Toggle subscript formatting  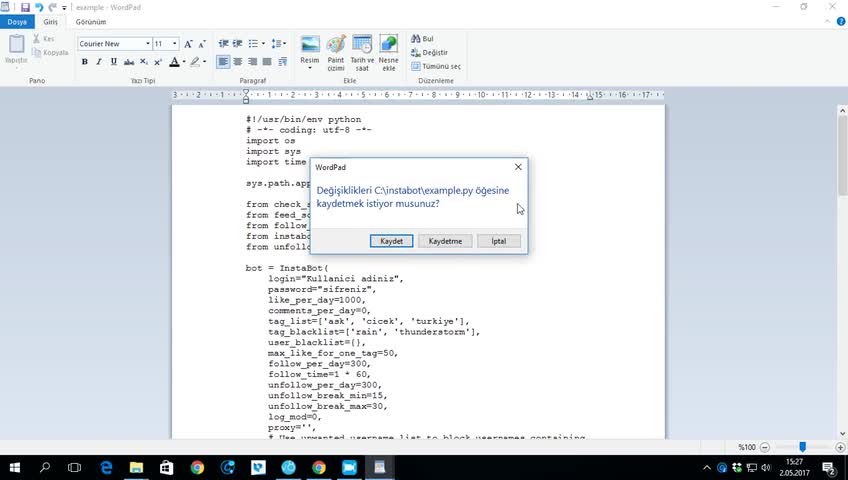point(143,62)
